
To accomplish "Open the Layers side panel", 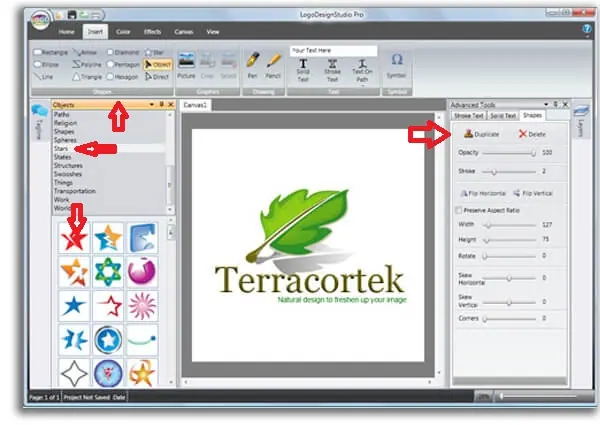I will (581, 121).
